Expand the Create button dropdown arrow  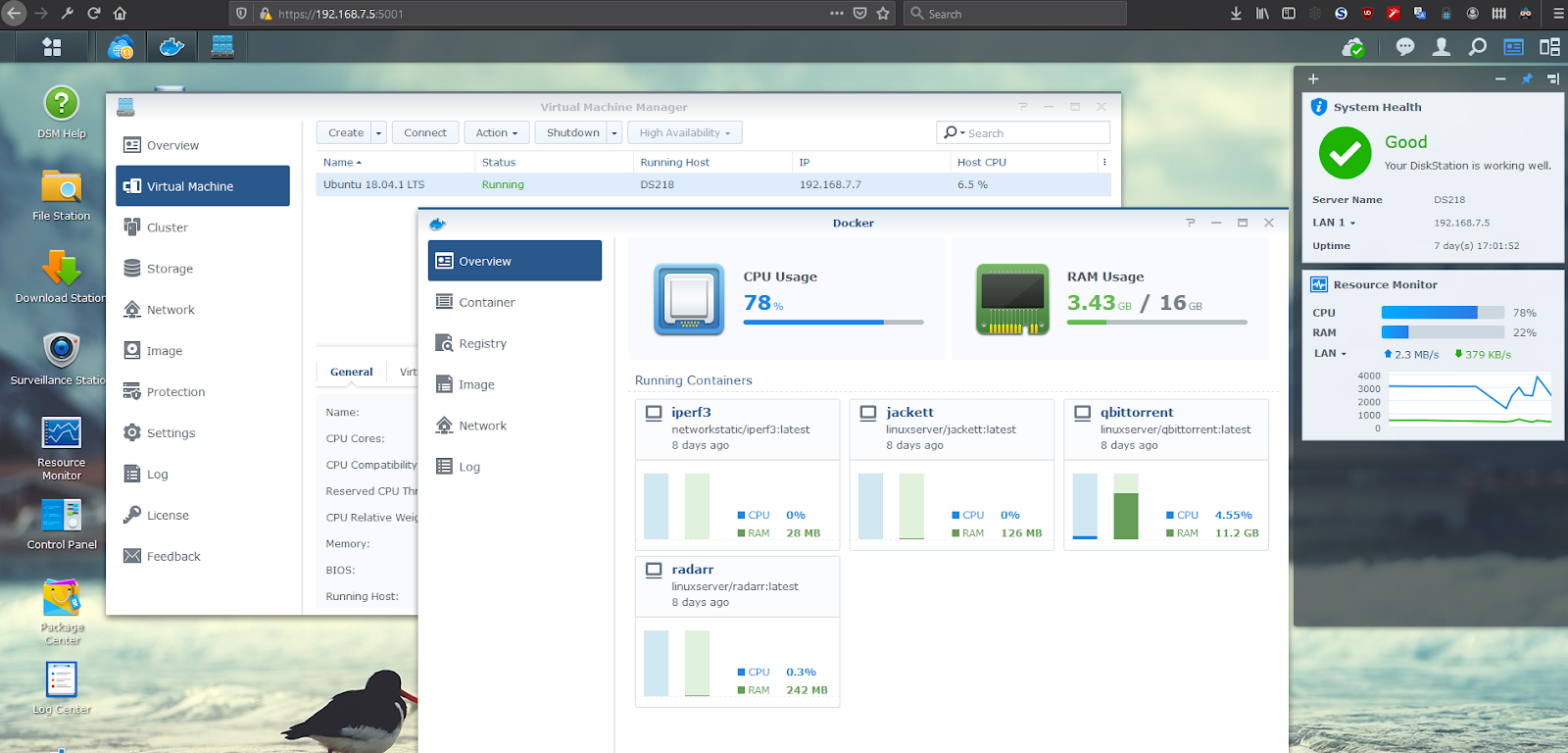click(x=378, y=133)
